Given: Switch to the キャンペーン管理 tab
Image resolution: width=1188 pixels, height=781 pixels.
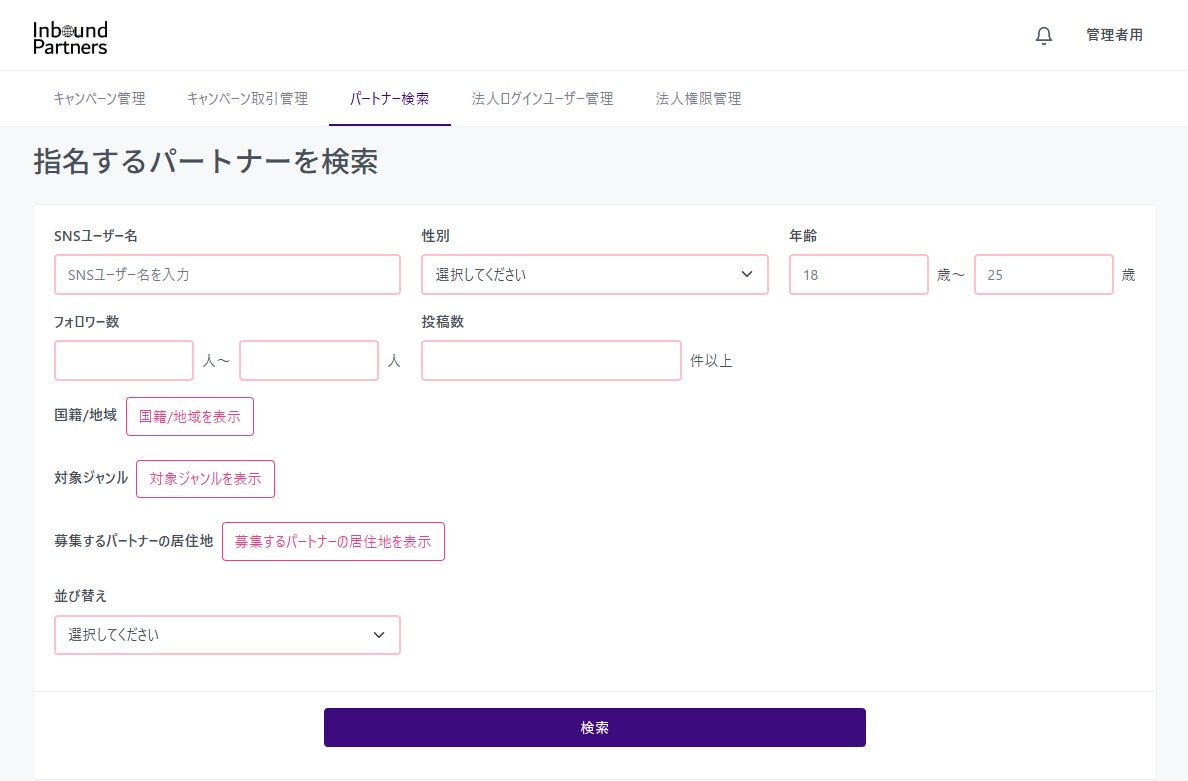Looking at the screenshot, I should point(99,99).
